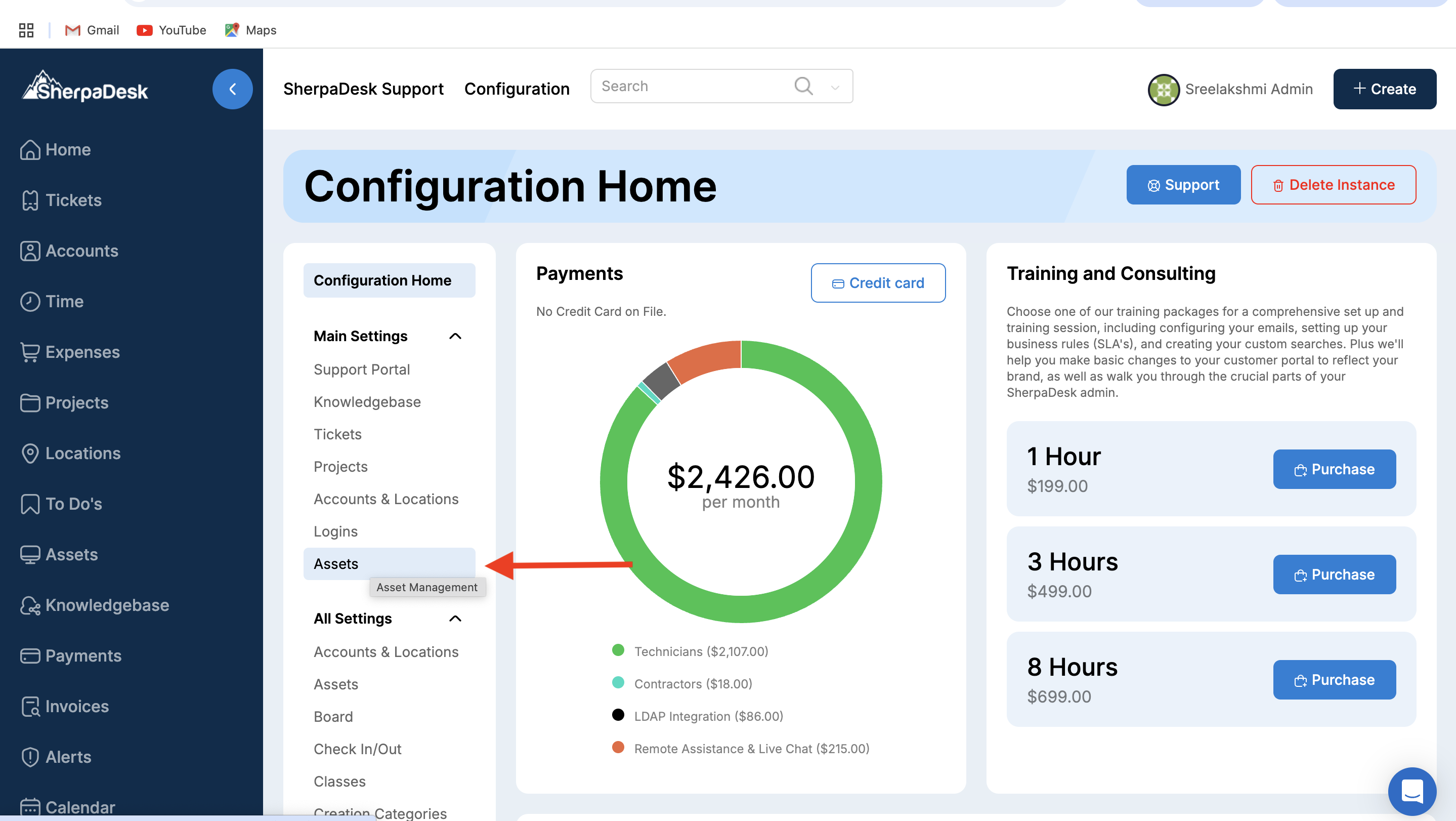
Task: Collapse the Main Settings section
Action: [454, 336]
